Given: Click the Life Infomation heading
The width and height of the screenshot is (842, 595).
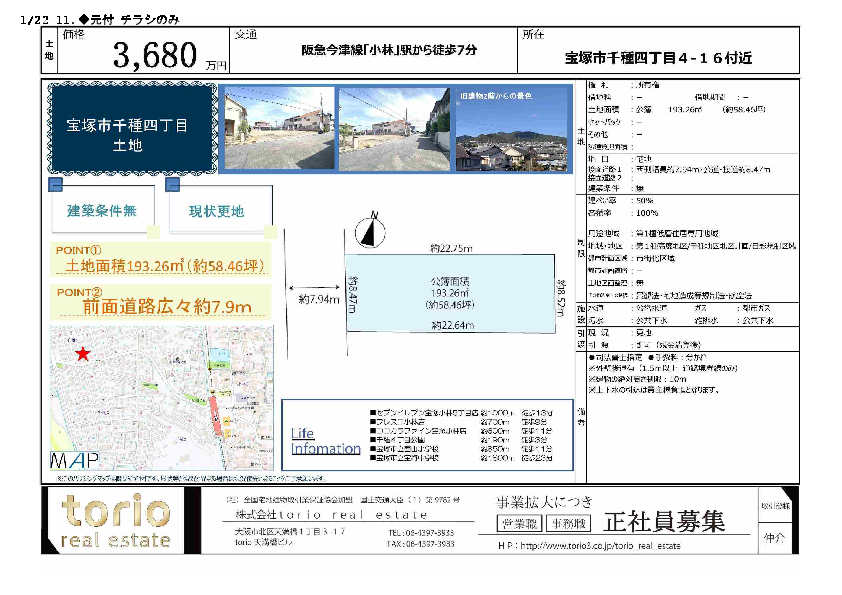Looking at the screenshot, I should (325, 441).
